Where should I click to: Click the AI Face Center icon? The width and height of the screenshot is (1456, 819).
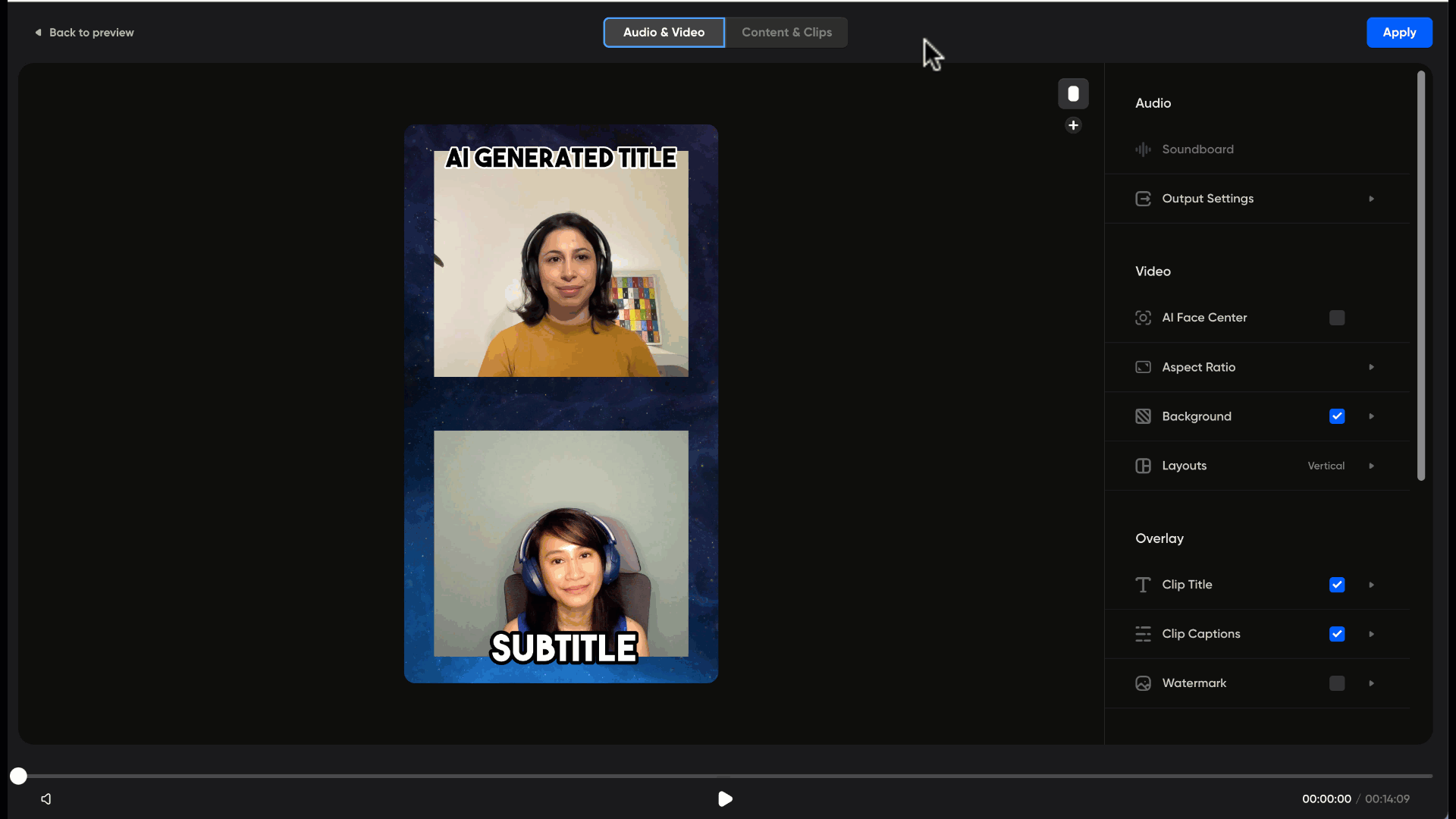pyautogui.click(x=1143, y=318)
